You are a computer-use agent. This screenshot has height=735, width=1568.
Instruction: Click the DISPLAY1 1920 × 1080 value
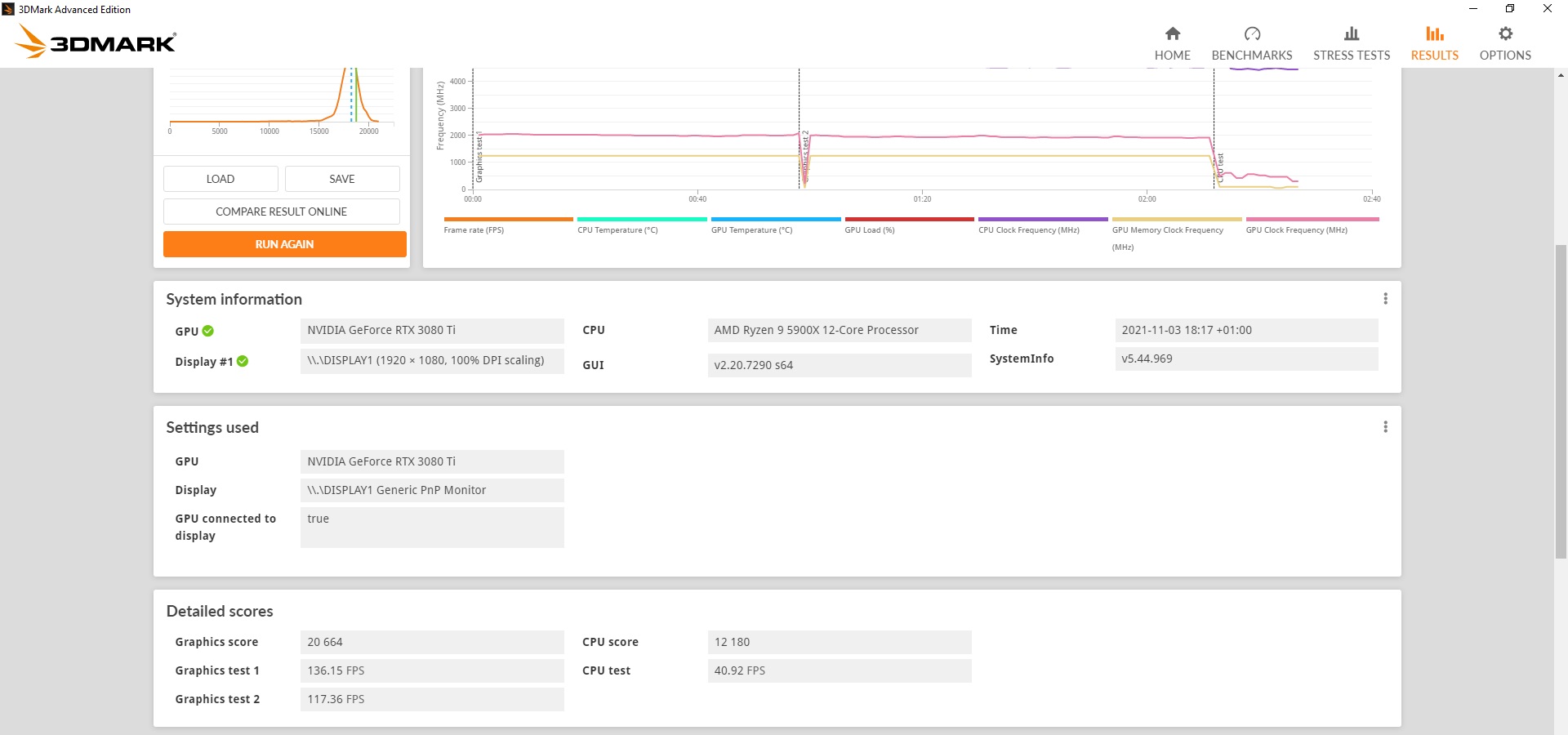click(432, 361)
